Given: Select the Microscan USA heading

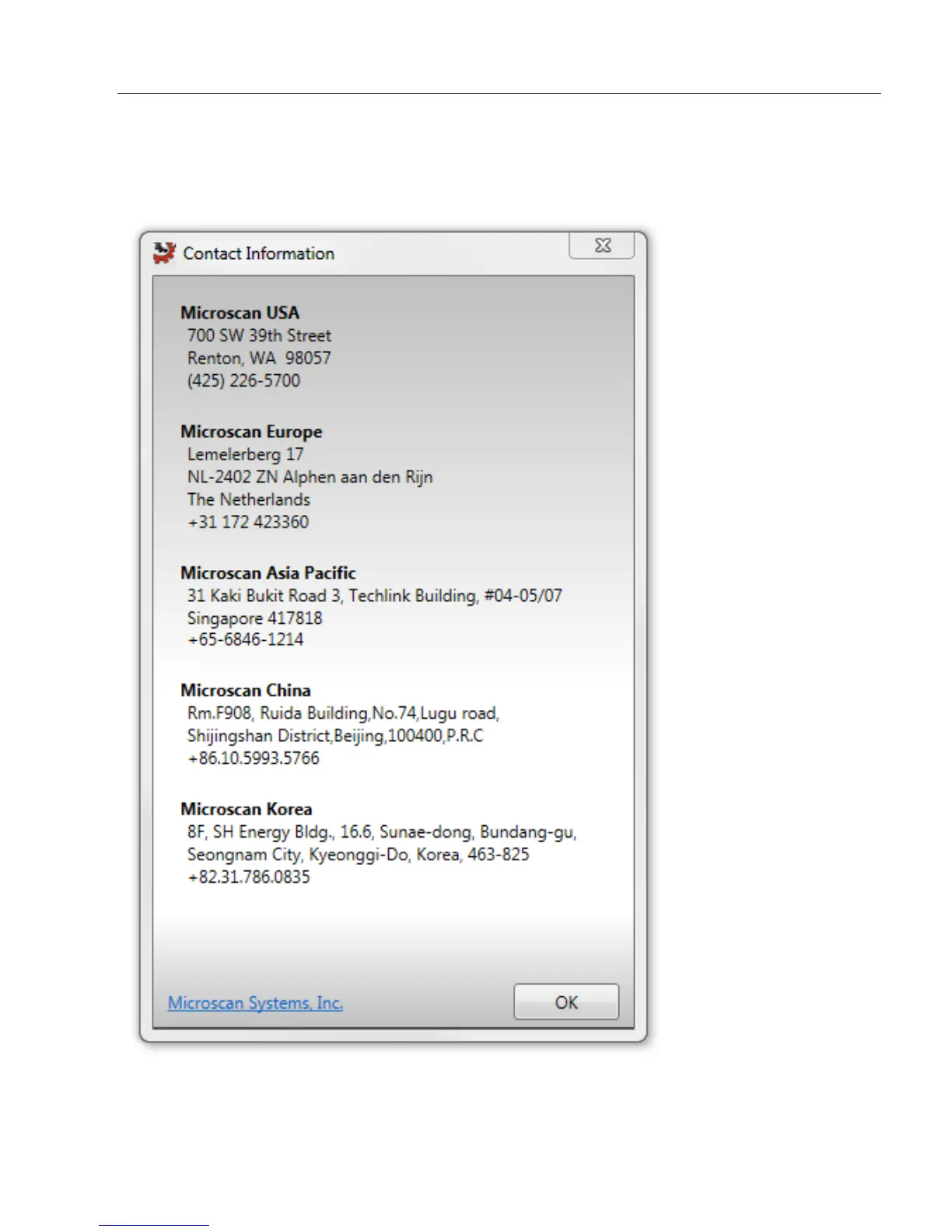Looking at the screenshot, I should [x=240, y=313].
